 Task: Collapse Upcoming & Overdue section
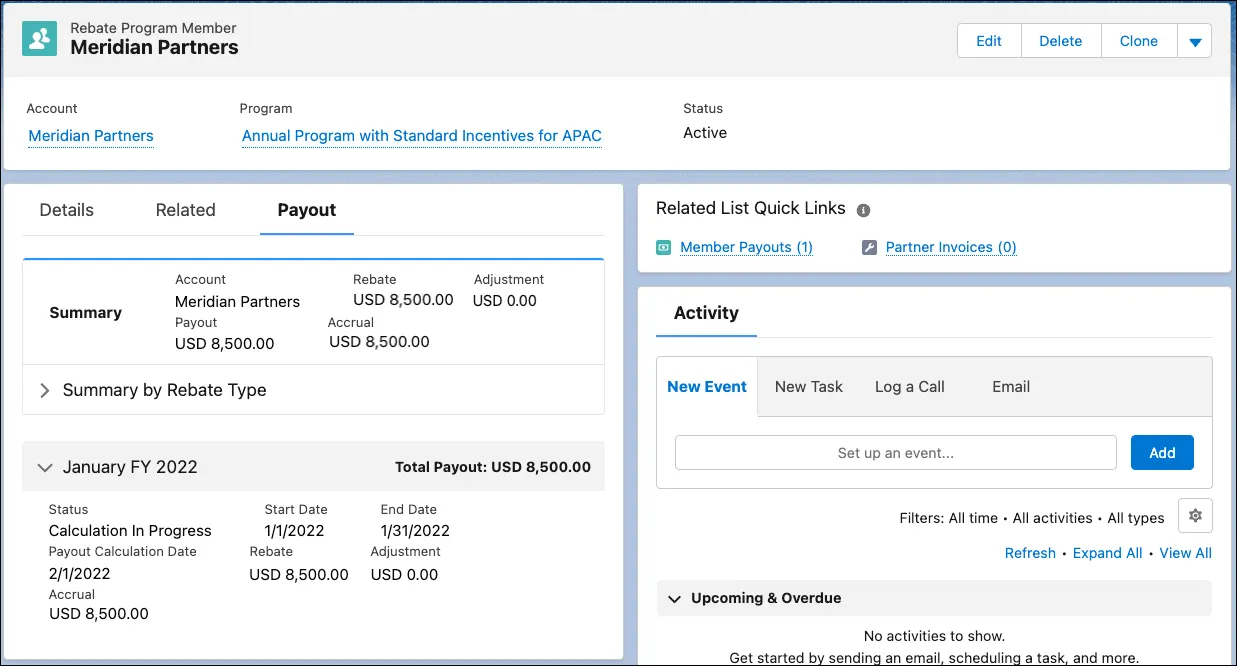674,598
